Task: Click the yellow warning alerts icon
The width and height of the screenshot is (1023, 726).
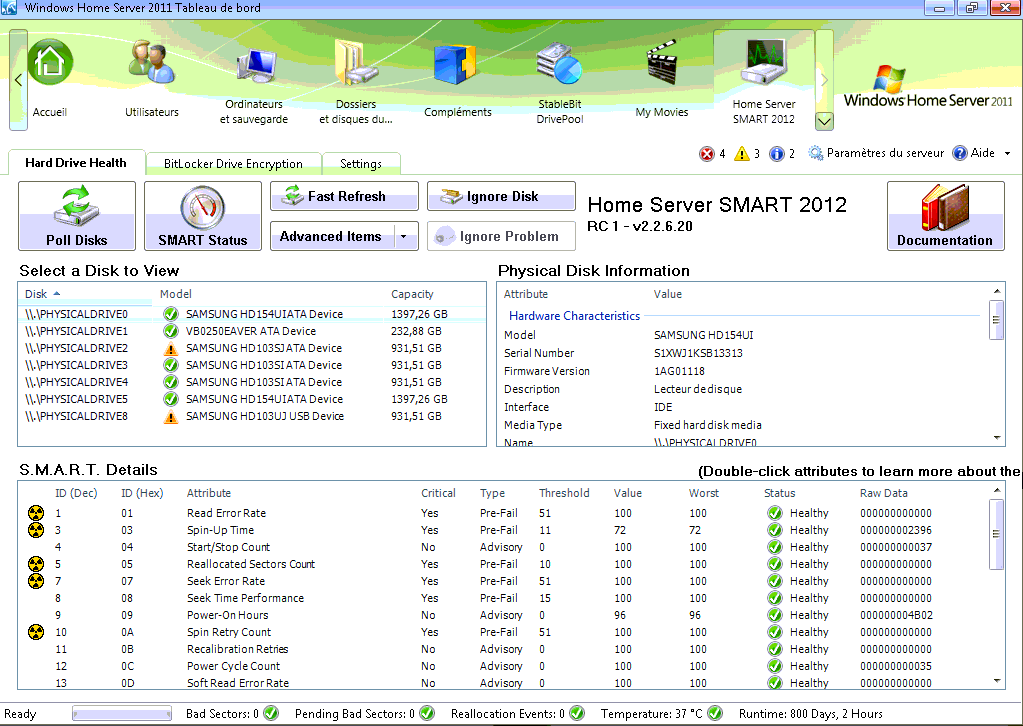Action: (742, 154)
